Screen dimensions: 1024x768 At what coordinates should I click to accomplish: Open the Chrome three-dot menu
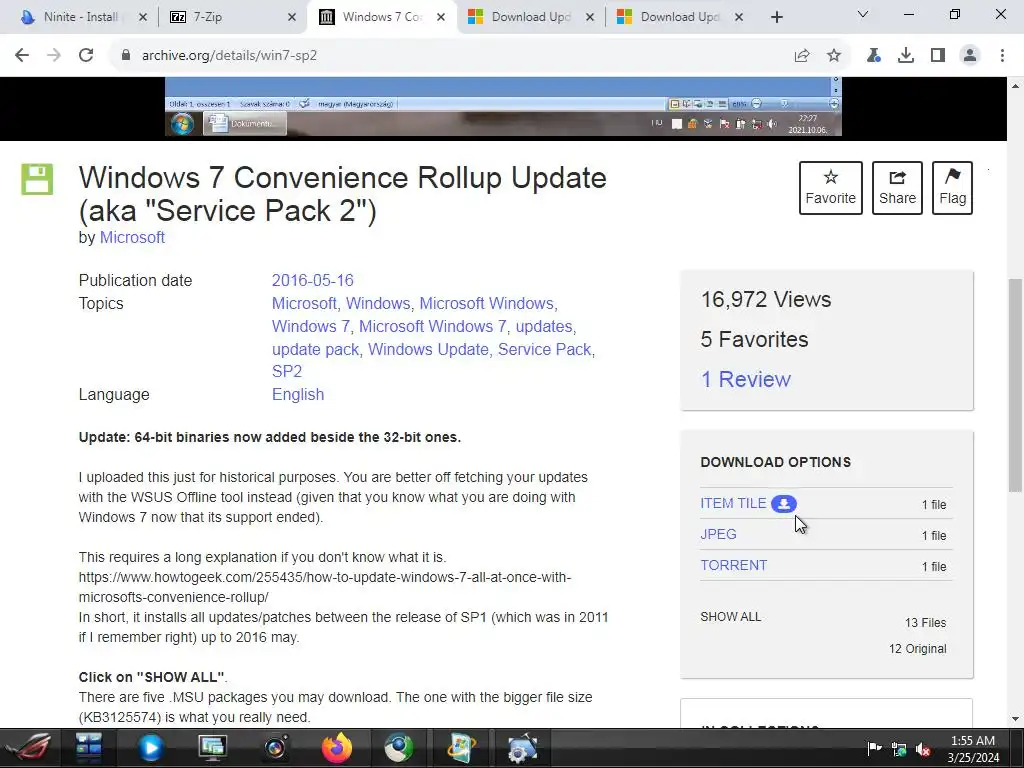1002,56
